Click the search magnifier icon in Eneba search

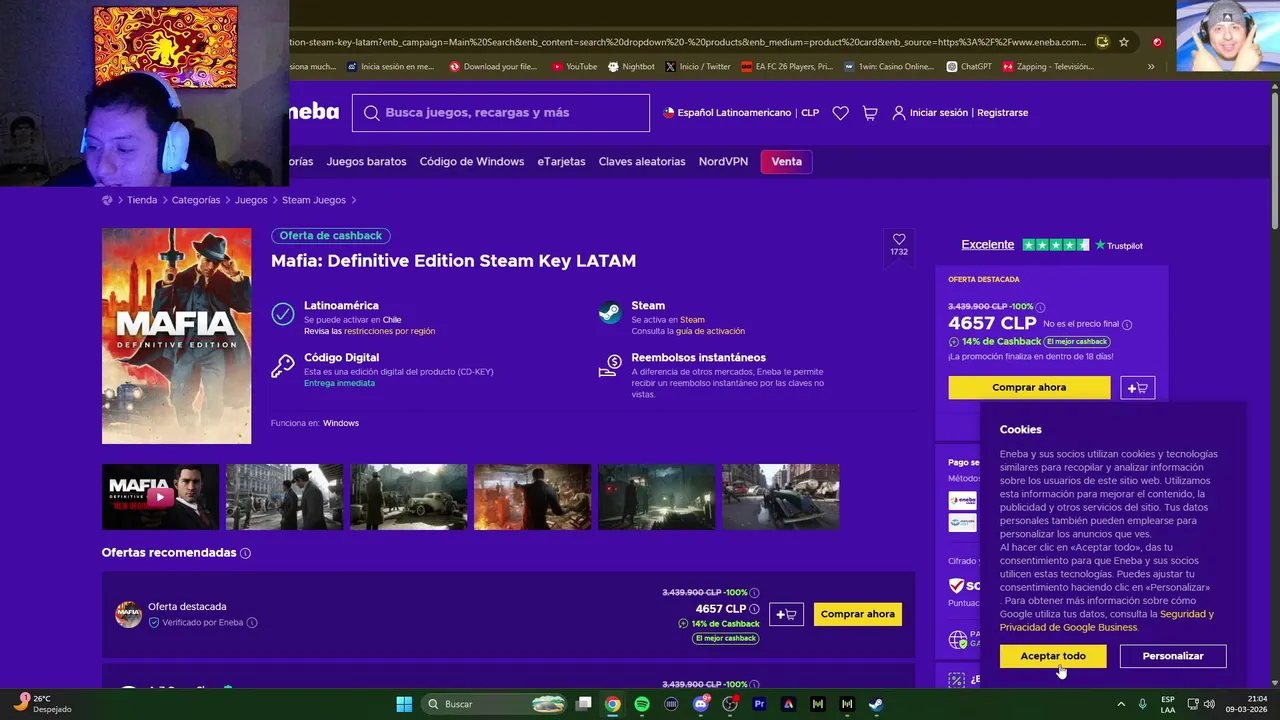pos(372,113)
